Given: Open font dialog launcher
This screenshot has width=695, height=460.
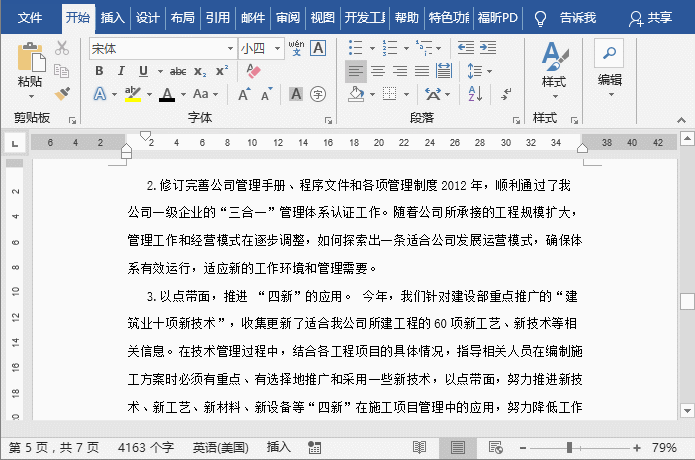Looking at the screenshot, I should pos(328,121).
